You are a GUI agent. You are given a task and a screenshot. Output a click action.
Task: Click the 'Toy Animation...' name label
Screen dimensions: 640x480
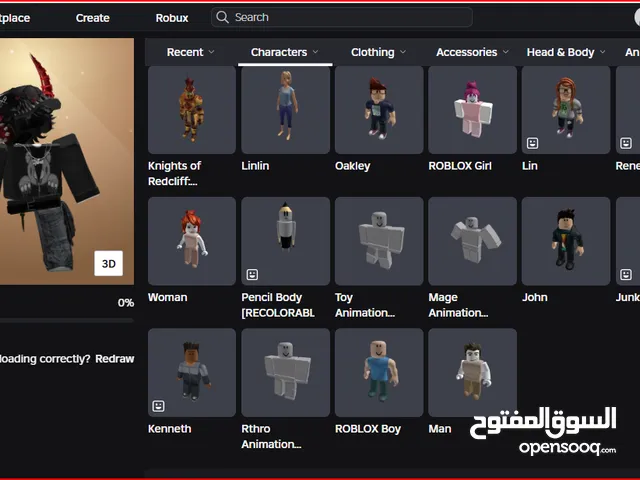tap(365, 305)
